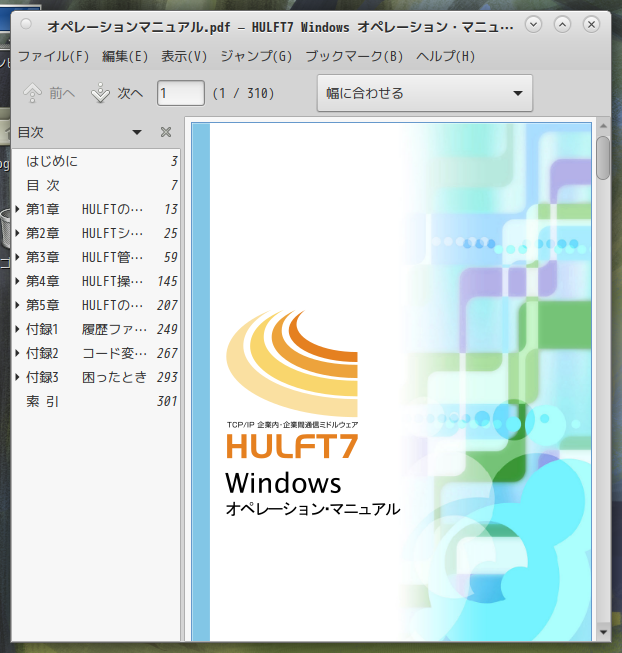Select 付録1 履歴ファ… row
Screen dimensions: 622x653
[x=96, y=329]
